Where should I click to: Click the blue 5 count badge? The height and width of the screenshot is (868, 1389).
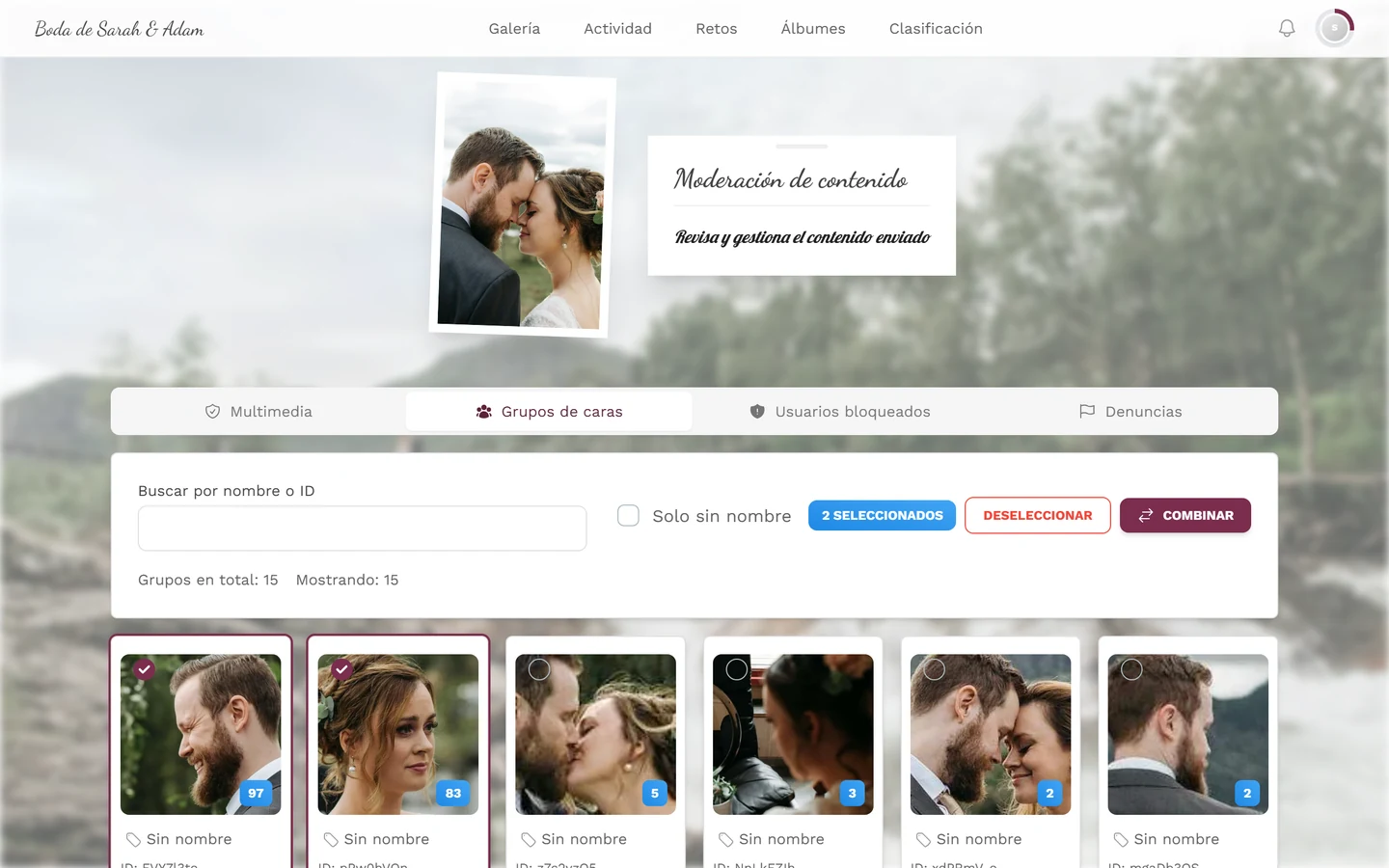[x=655, y=794]
